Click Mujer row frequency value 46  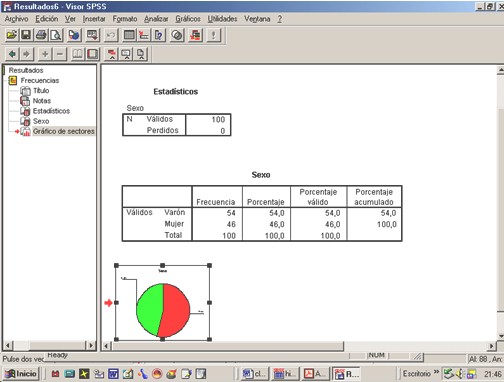click(x=231, y=224)
